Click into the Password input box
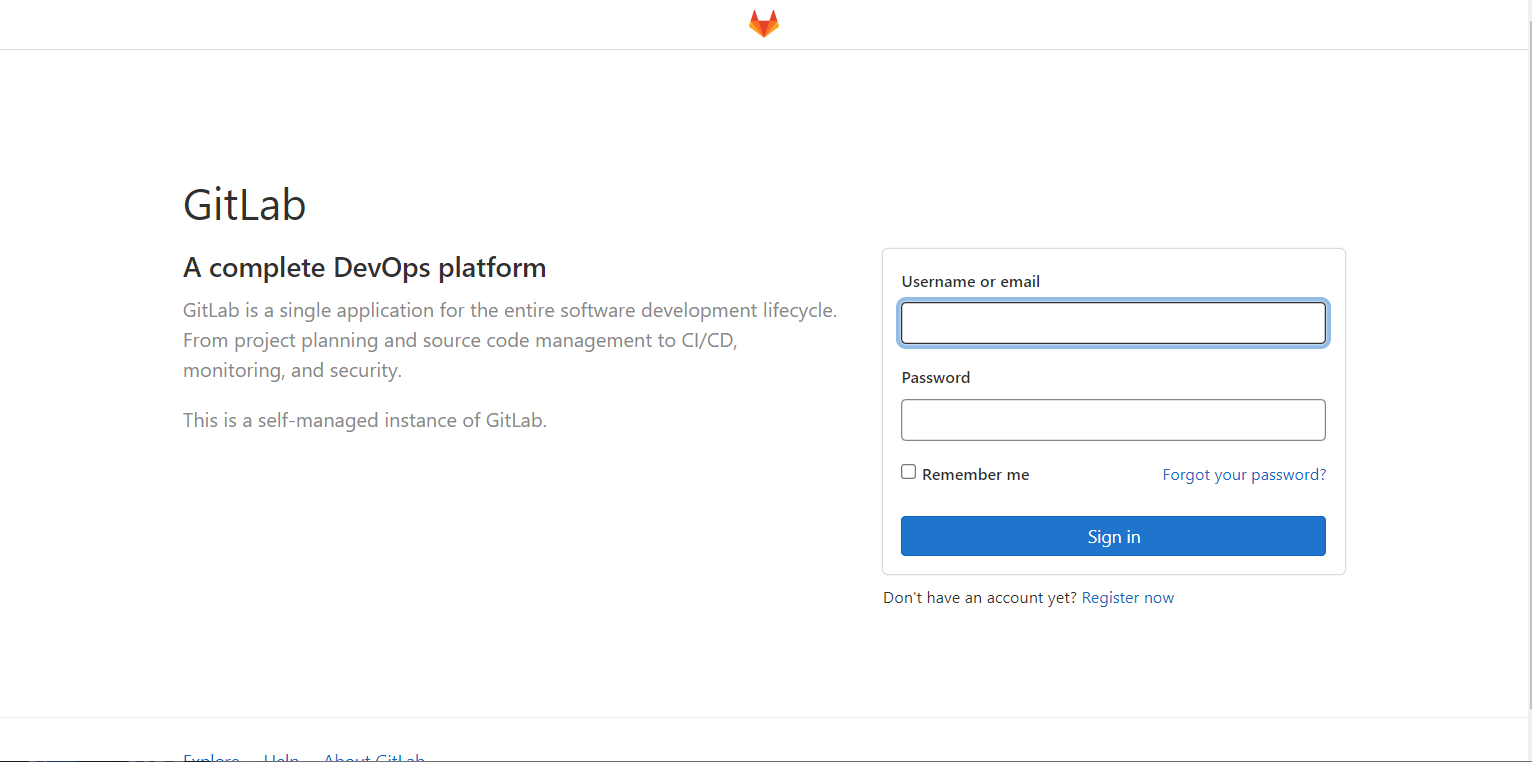Image resolution: width=1532 pixels, height=762 pixels. [x=1113, y=420]
